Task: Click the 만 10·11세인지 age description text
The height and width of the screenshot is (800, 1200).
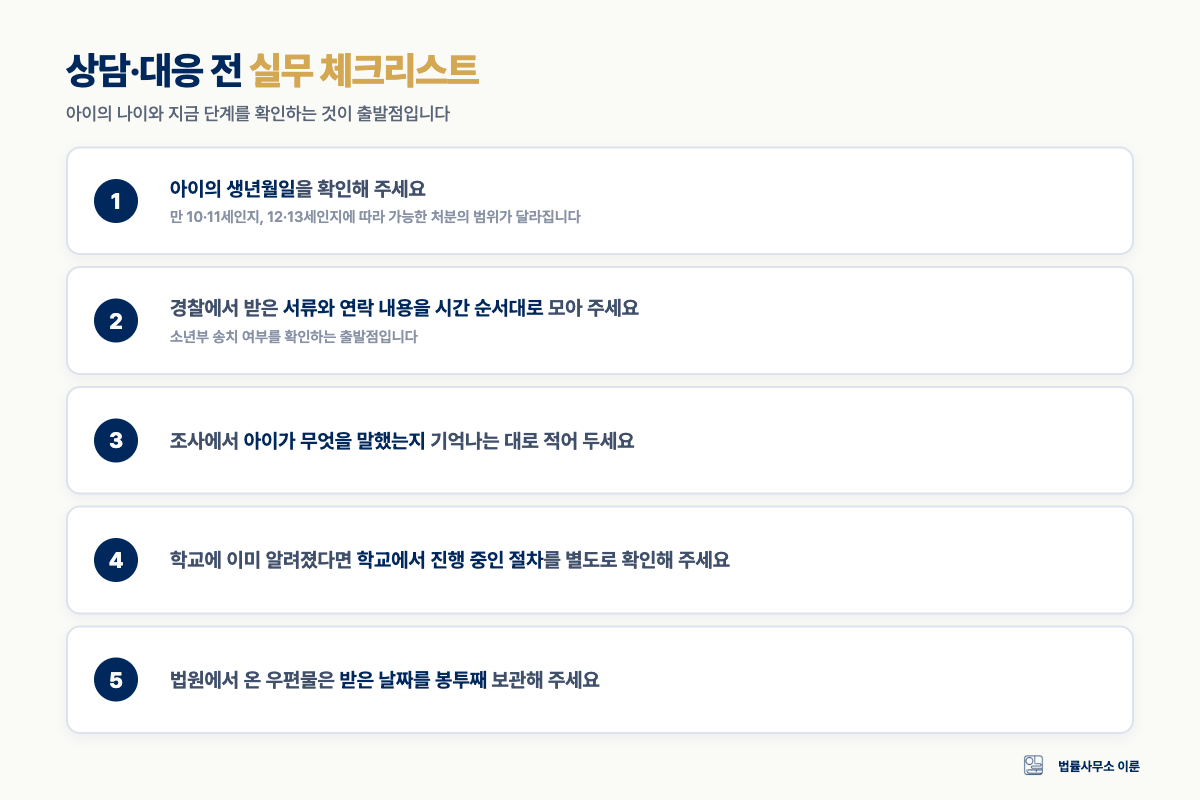Action: point(375,216)
